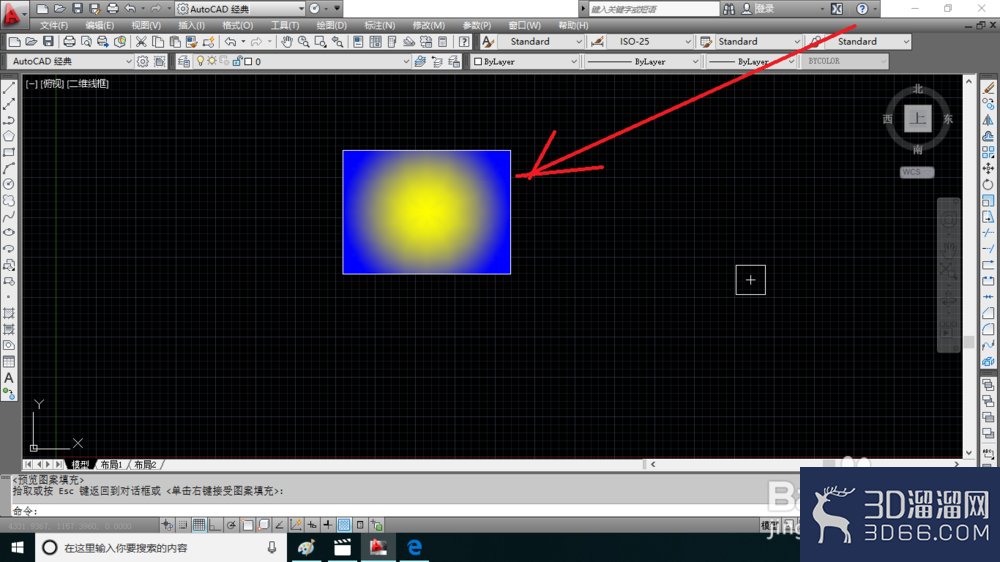Select the Line tool in draw toolbar
The height and width of the screenshot is (562, 1000).
[x=9, y=88]
